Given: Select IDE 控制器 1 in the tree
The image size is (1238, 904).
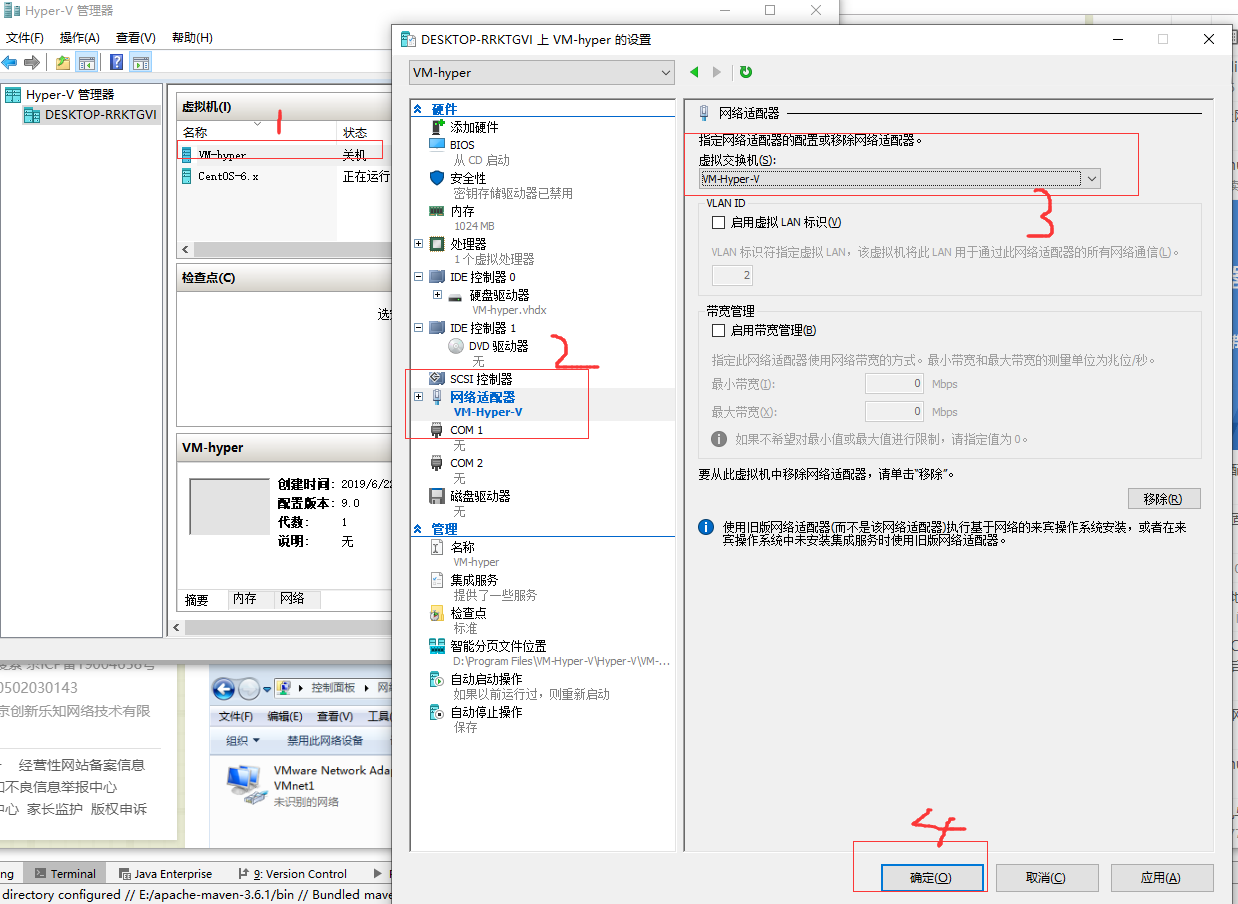Looking at the screenshot, I should [483, 328].
